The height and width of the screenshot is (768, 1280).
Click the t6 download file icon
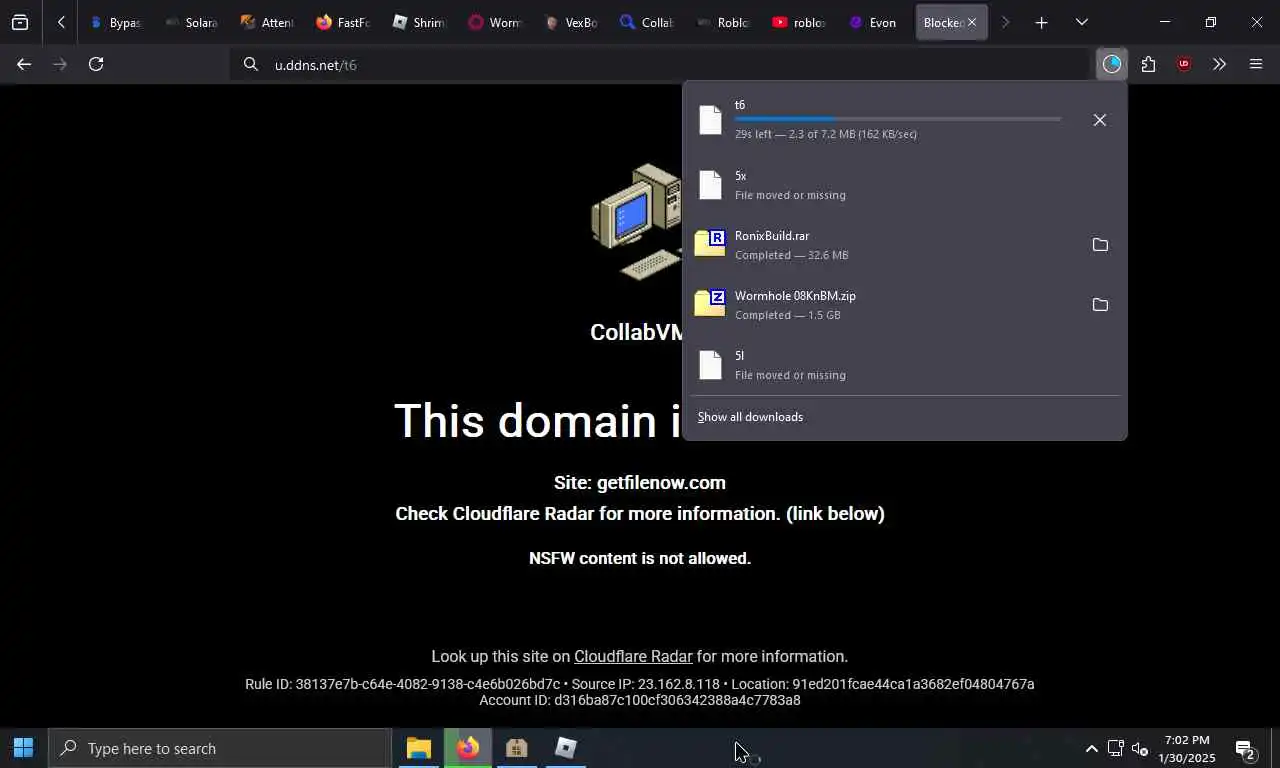tap(710, 120)
